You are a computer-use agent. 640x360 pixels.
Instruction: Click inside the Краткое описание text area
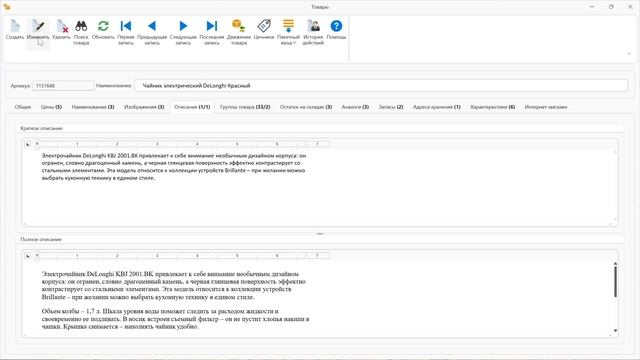tap(318, 187)
